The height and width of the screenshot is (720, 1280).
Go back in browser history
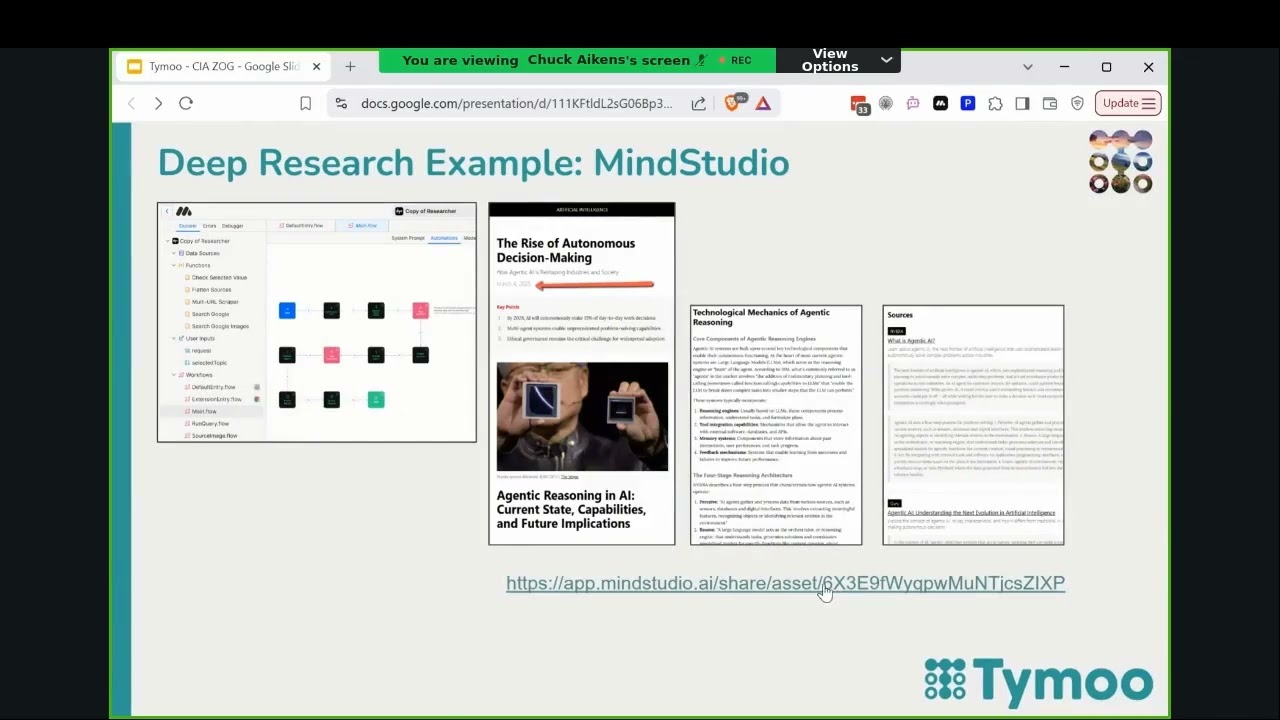pyautogui.click(x=131, y=103)
